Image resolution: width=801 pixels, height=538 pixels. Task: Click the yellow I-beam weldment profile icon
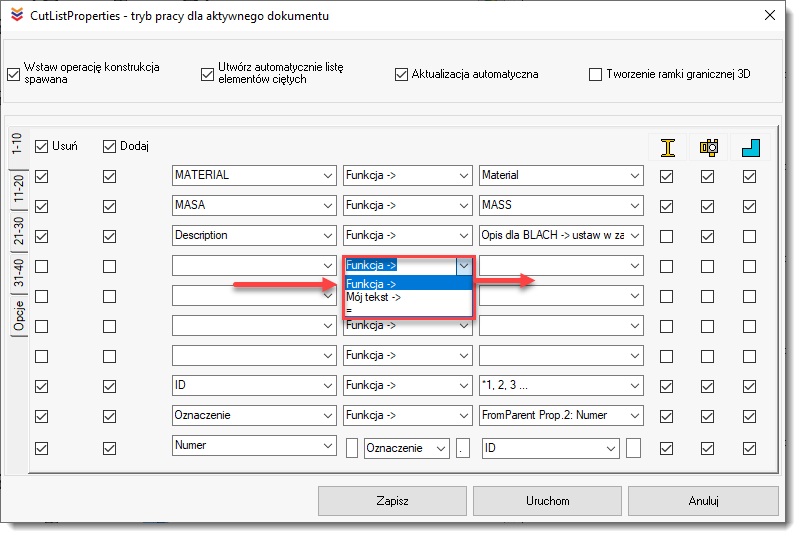[x=667, y=147]
